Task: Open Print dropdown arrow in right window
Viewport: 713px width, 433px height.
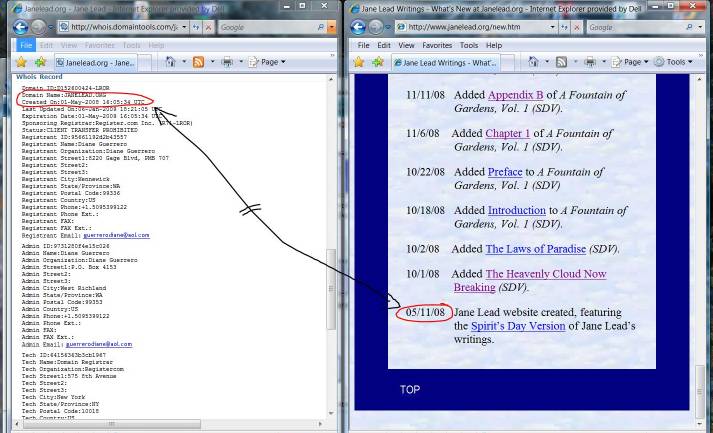Action: (x=604, y=62)
